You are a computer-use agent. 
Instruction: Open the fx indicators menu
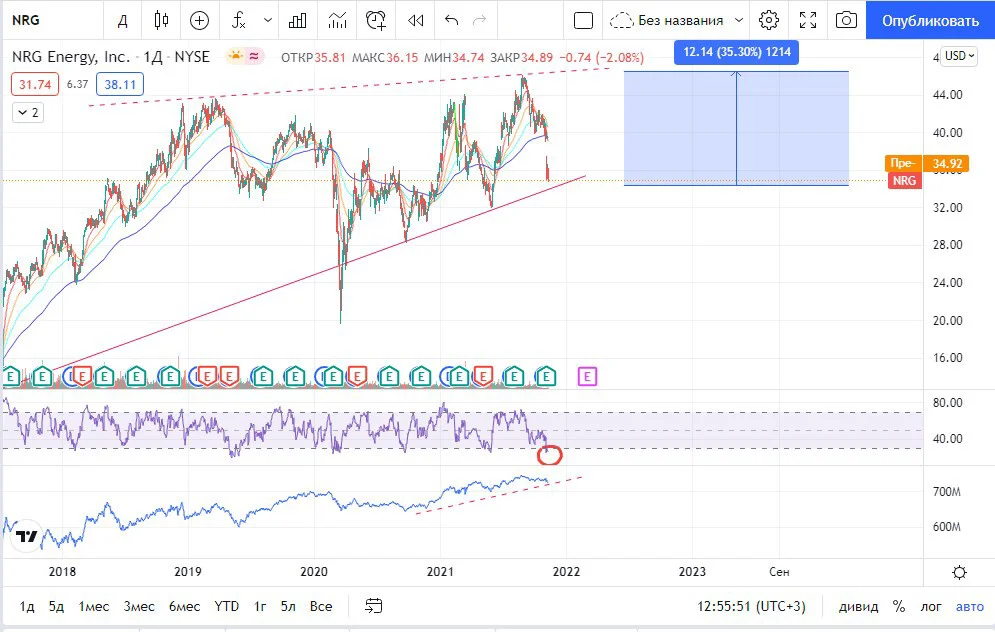239,20
